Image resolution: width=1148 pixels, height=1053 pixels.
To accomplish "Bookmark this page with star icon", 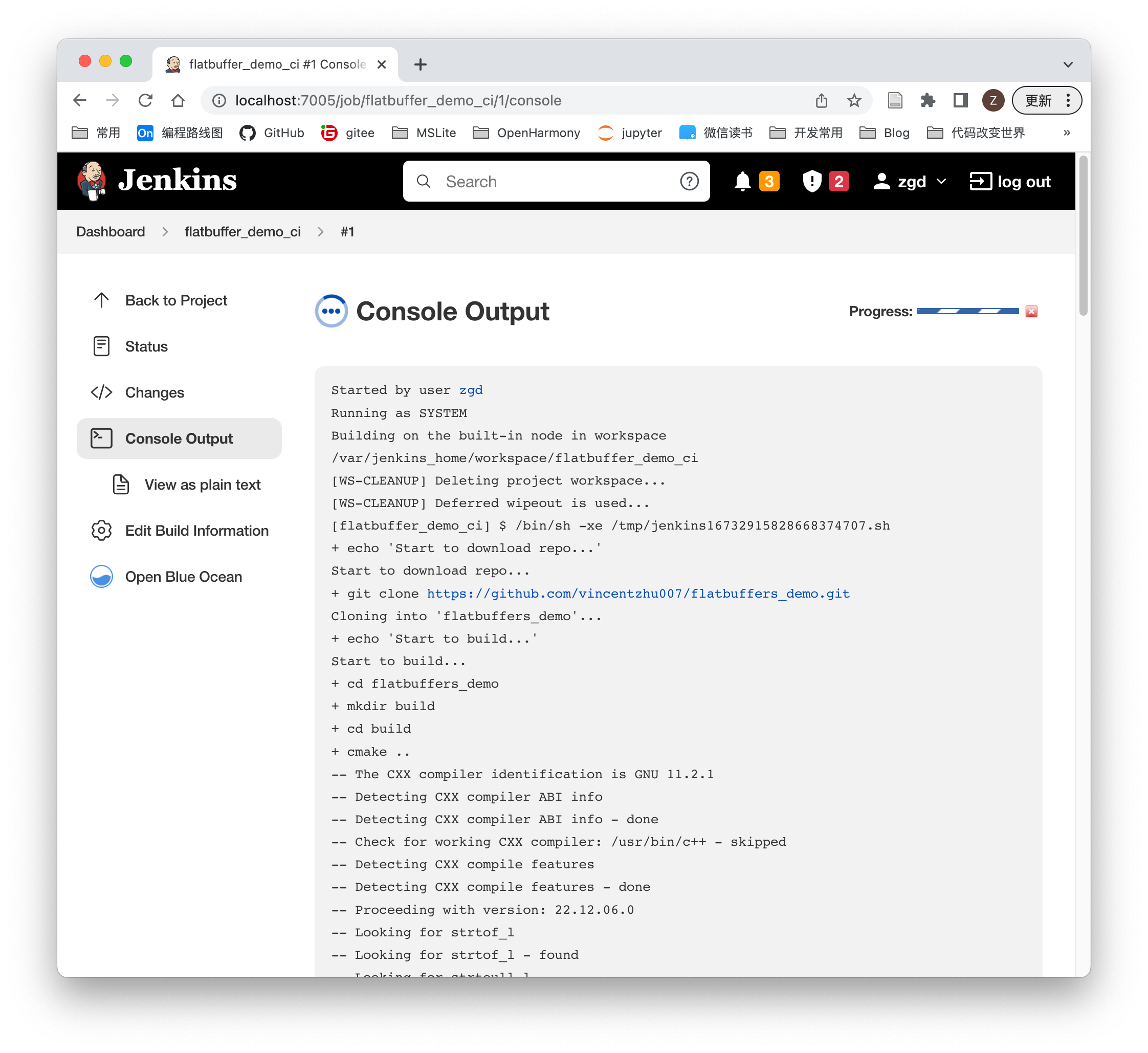I will click(x=853, y=100).
